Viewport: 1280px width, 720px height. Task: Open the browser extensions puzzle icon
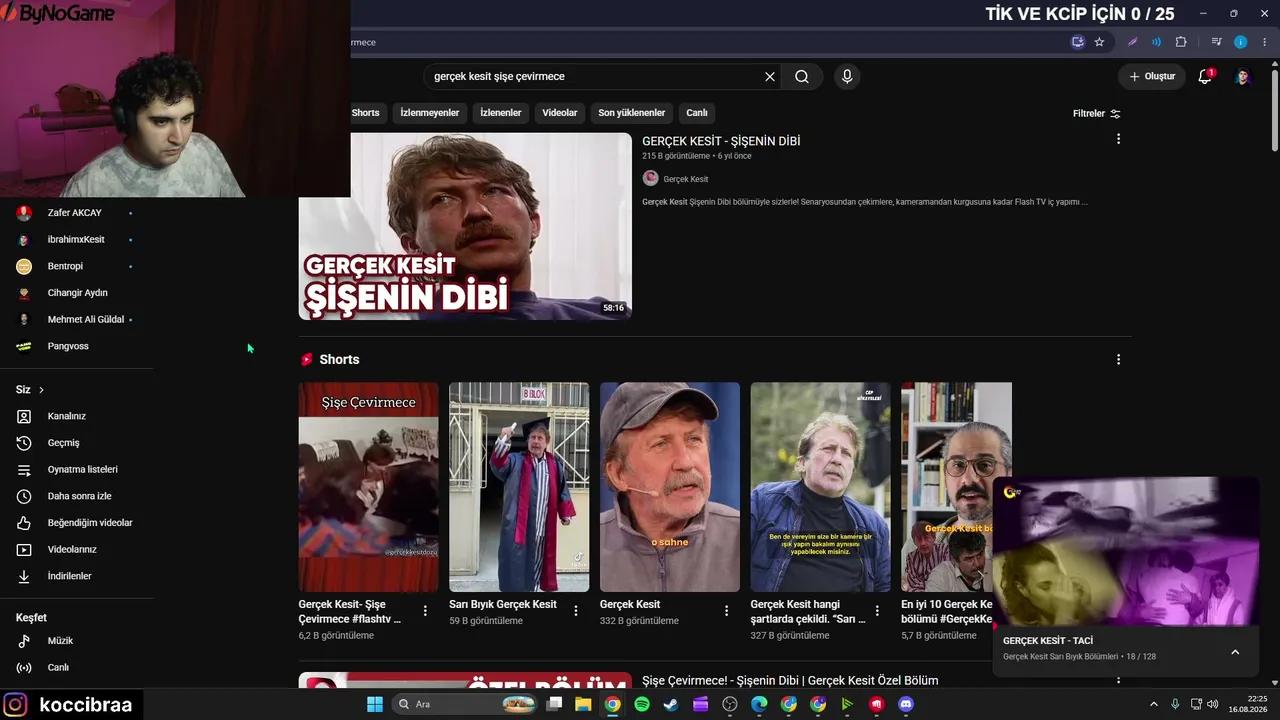click(1181, 42)
